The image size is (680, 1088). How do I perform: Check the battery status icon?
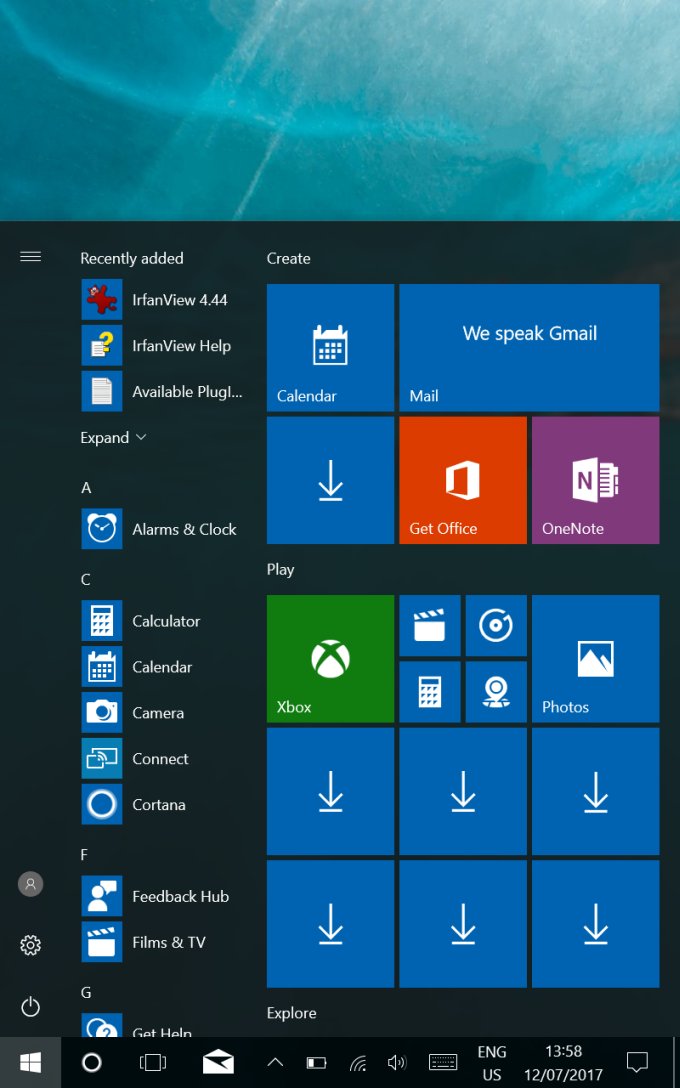tap(316, 1062)
